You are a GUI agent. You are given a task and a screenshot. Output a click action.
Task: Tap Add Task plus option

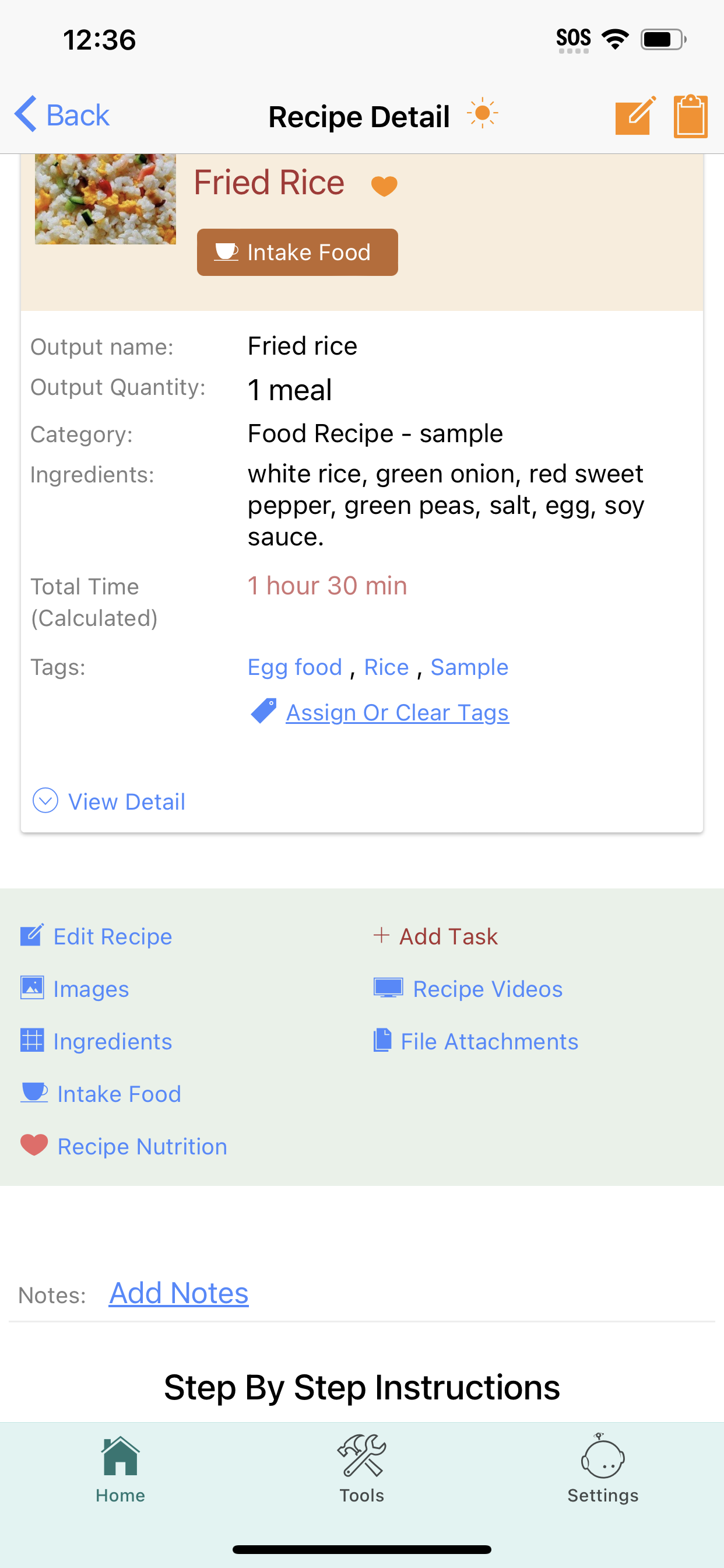(x=435, y=936)
